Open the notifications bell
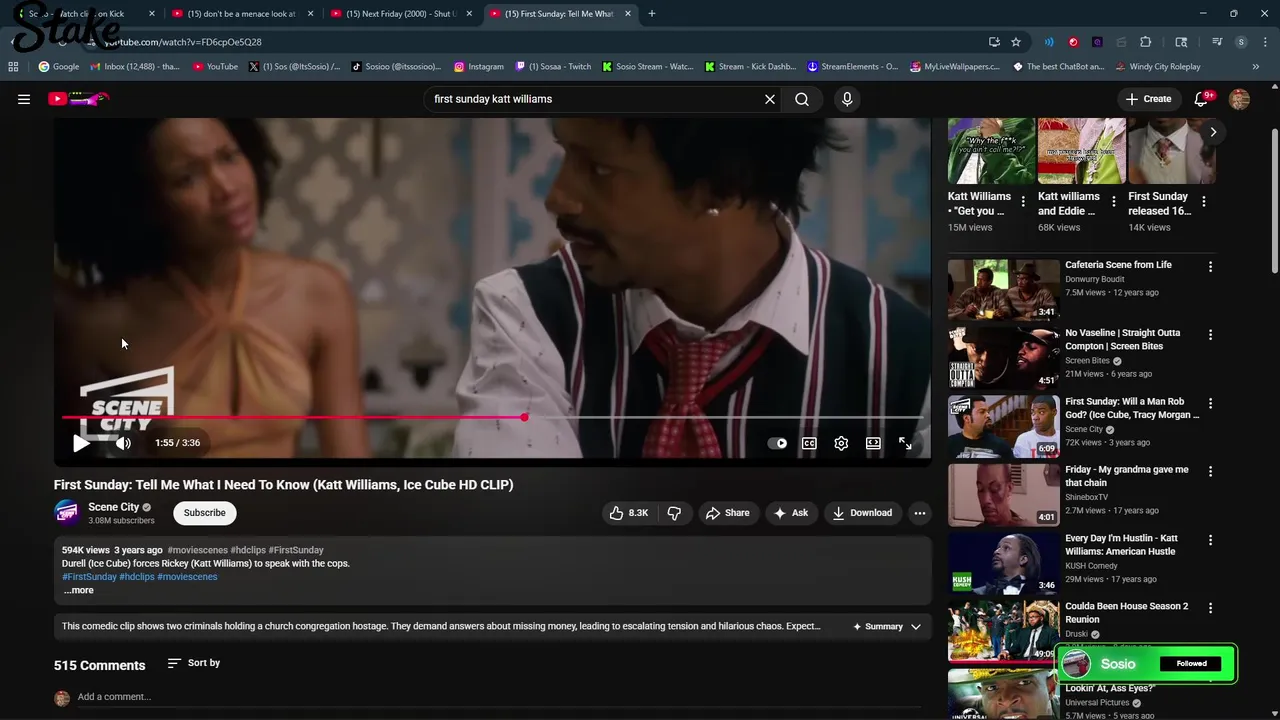This screenshot has width=1280, height=720. [x=1202, y=99]
